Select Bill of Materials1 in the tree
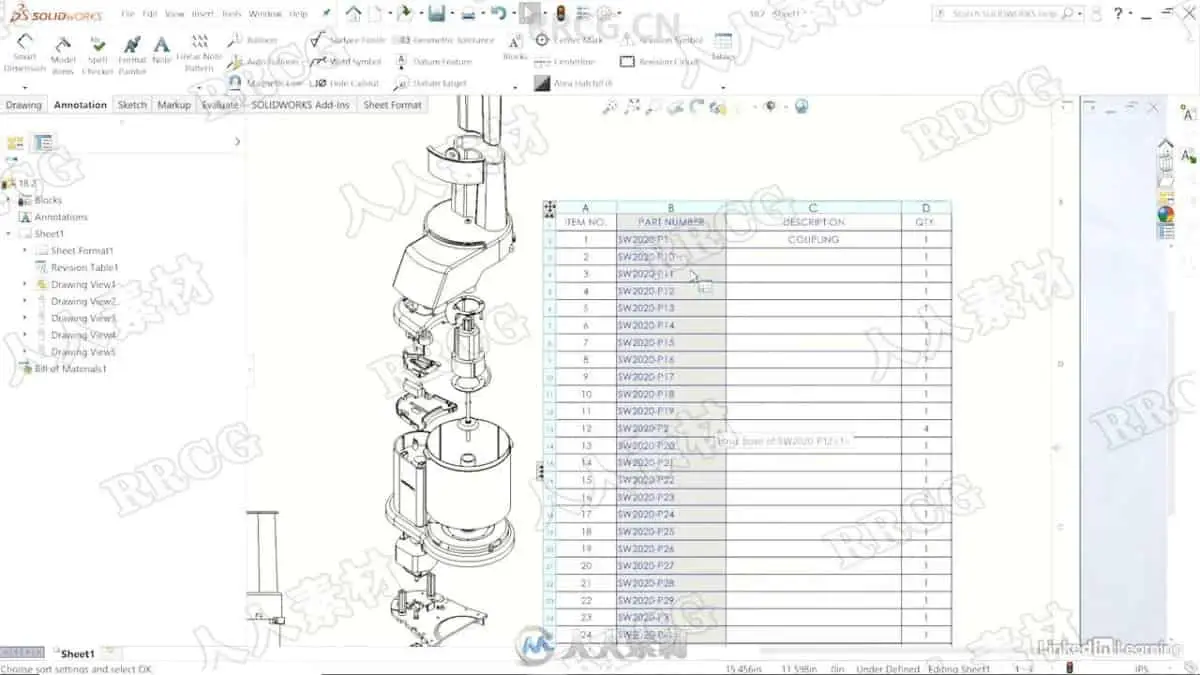The image size is (1200, 675). [x=70, y=369]
